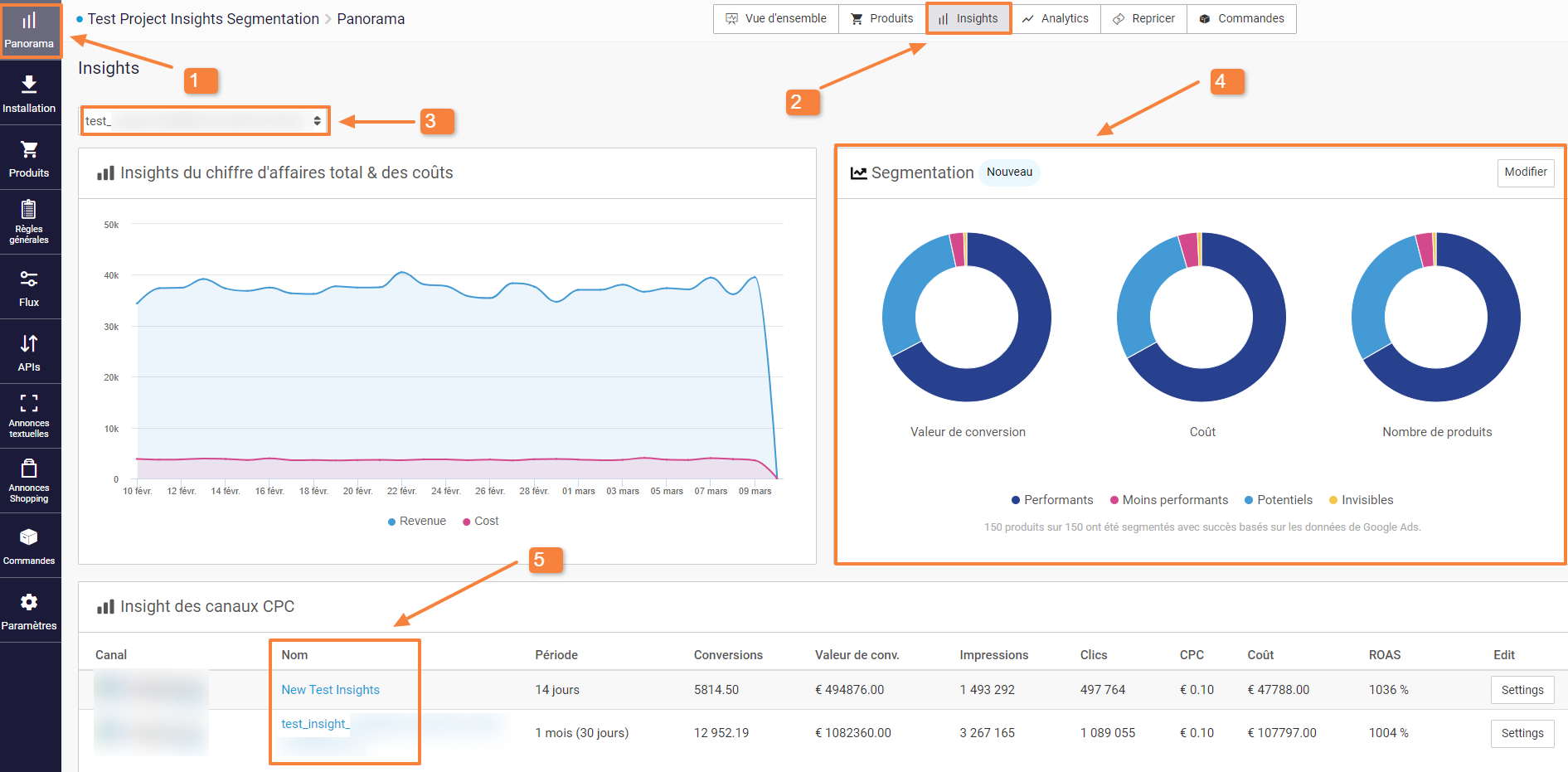Open the APIs arrows icon
The image size is (1568, 772).
(29, 343)
